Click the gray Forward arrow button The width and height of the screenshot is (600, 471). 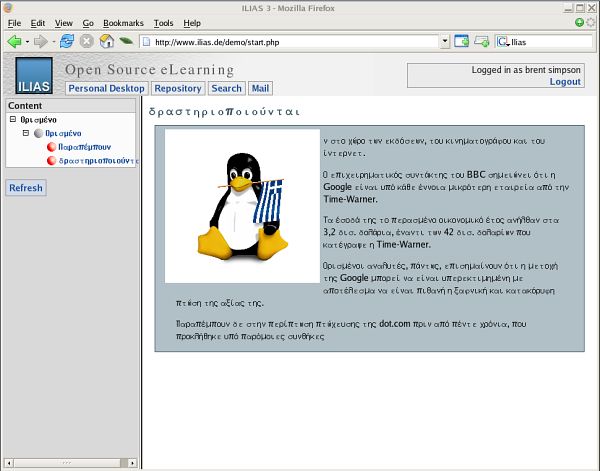41,41
